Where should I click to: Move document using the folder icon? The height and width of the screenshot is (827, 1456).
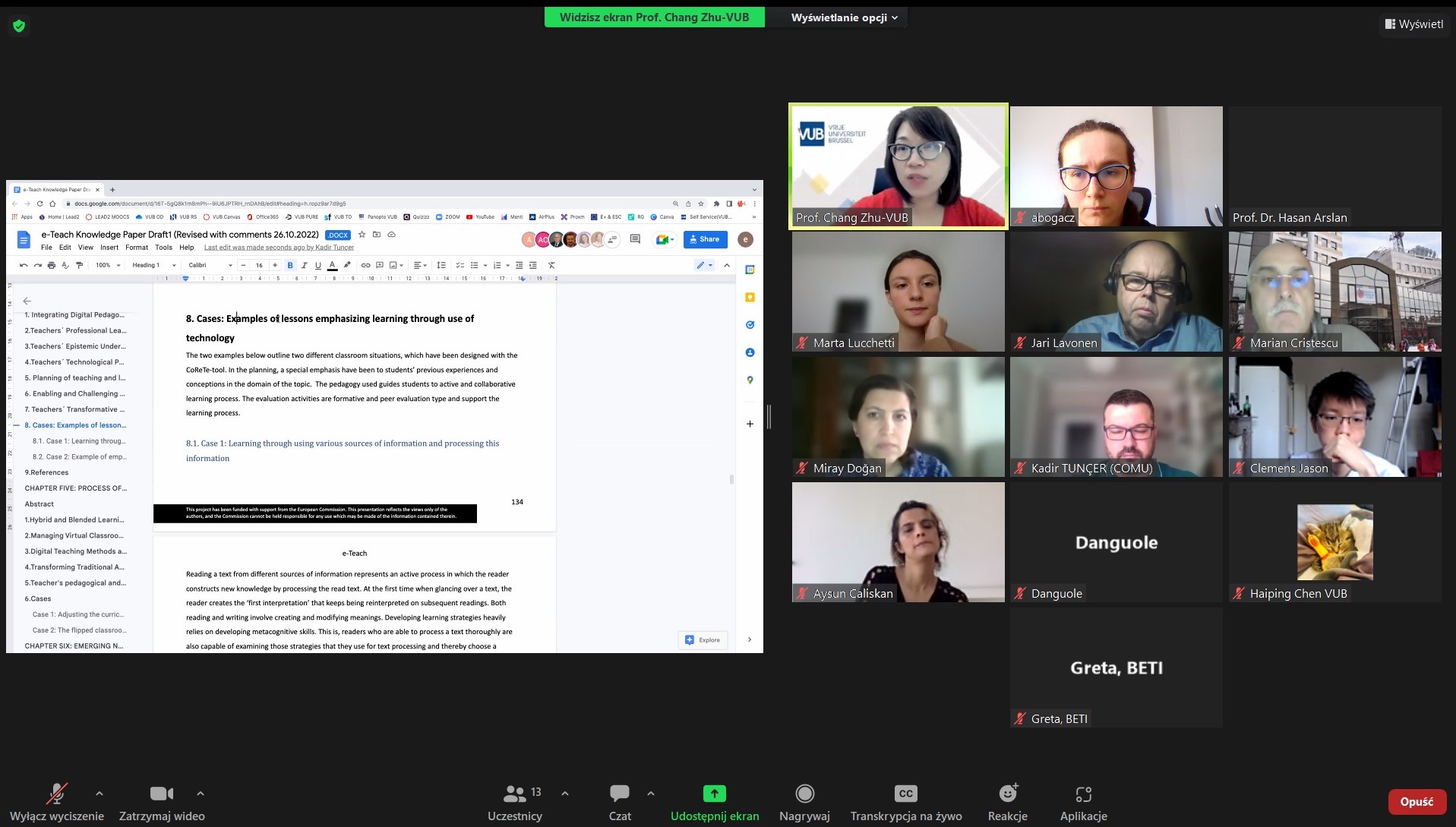pyautogui.click(x=377, y=235)
